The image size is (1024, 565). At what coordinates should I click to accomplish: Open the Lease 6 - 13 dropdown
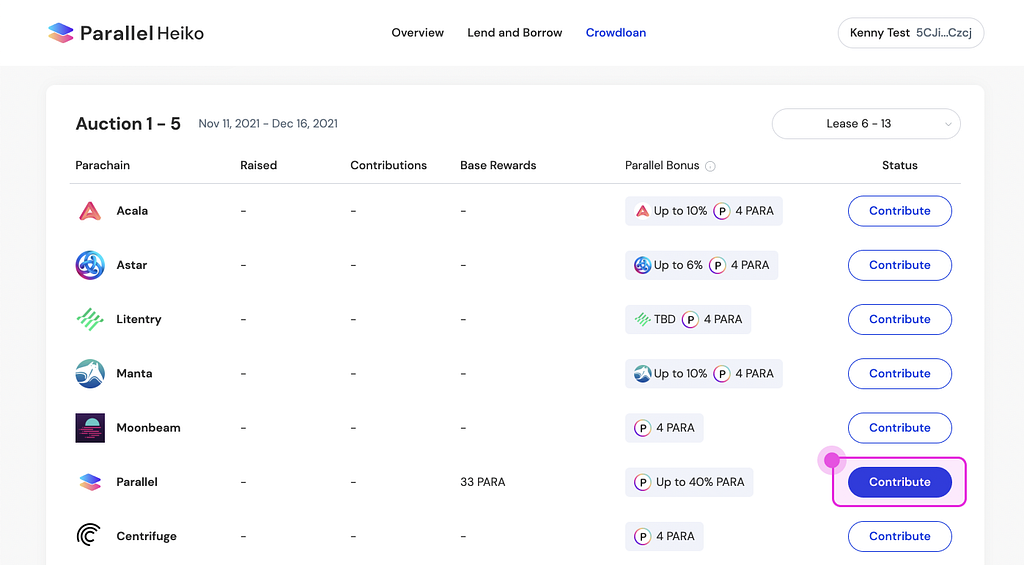(x=866, y=124)
